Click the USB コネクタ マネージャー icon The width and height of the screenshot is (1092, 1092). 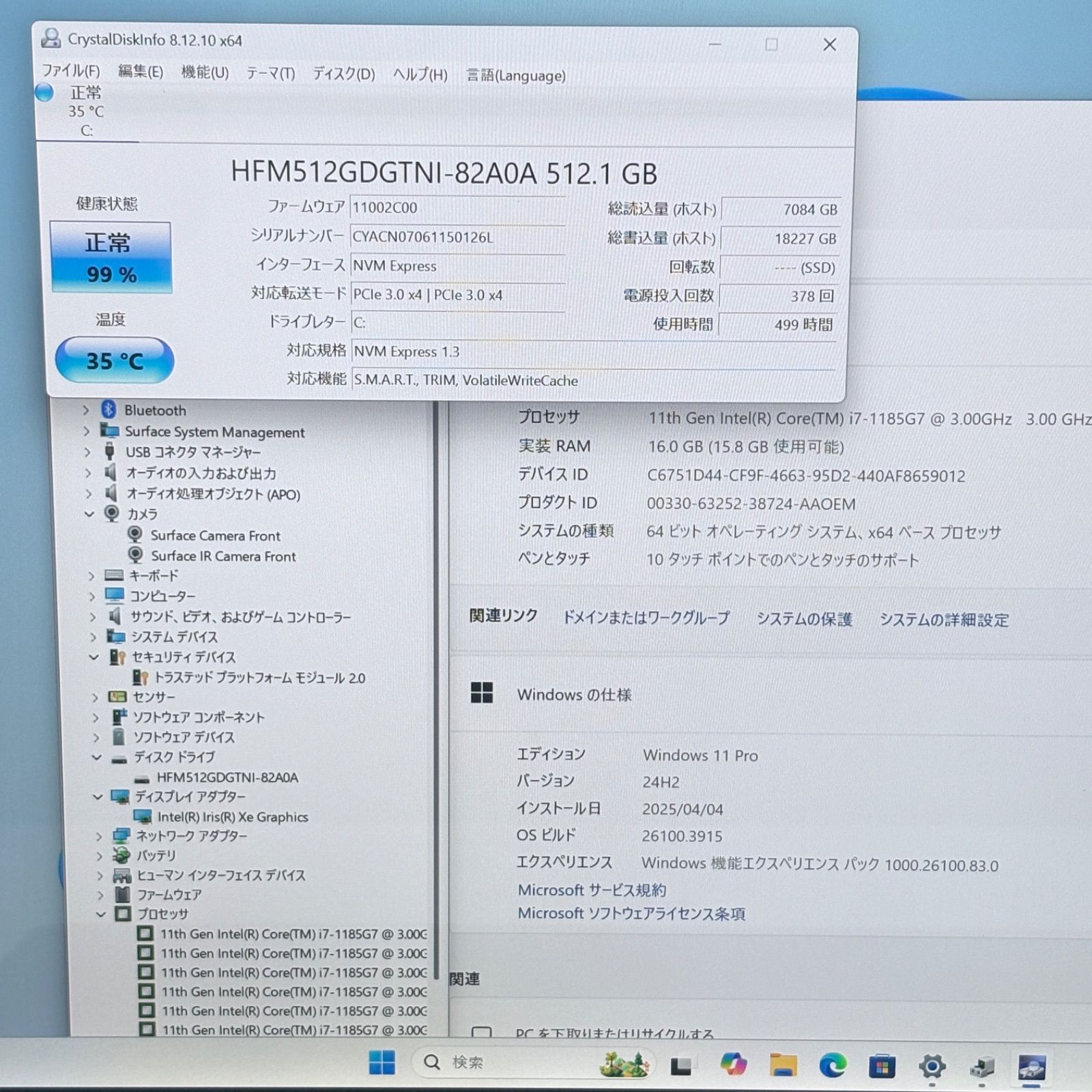tap(109, 451)
